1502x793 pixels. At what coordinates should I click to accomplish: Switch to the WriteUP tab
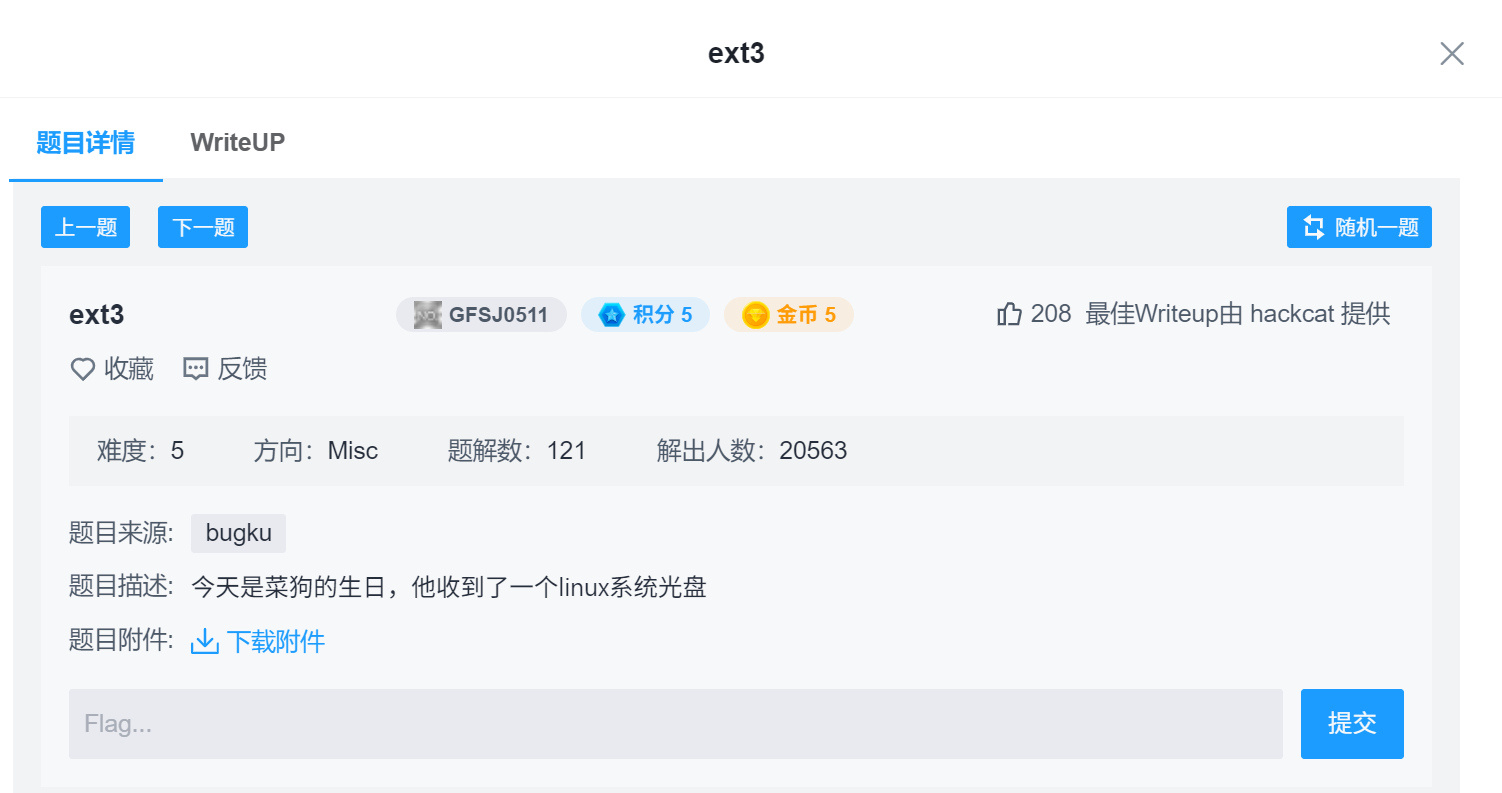[237, 142]
